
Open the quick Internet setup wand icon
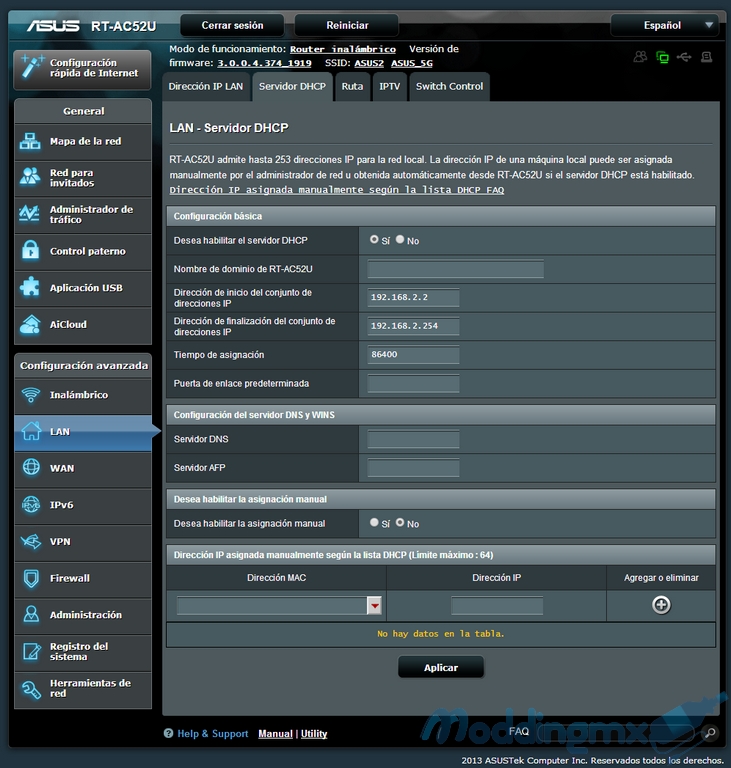[x=31, y=67]
